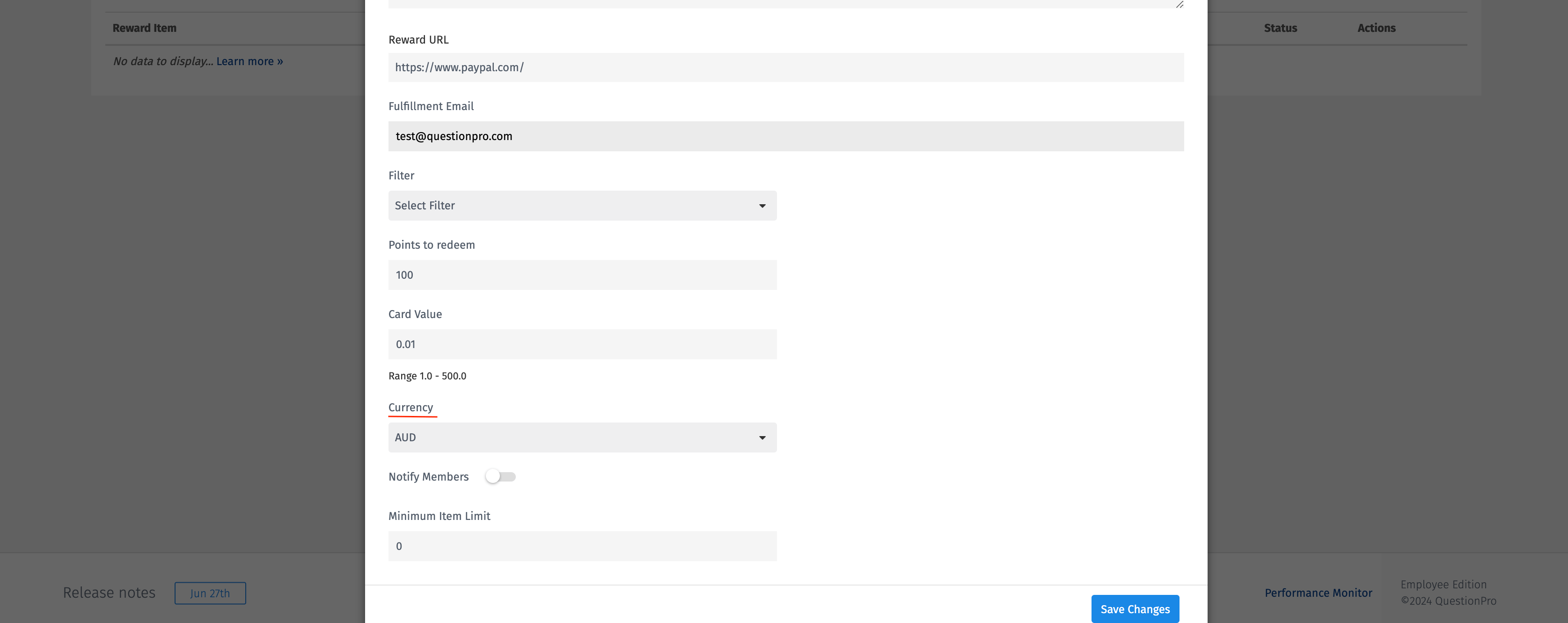Open the Select Filter dropdown

[x=582, y=206]
